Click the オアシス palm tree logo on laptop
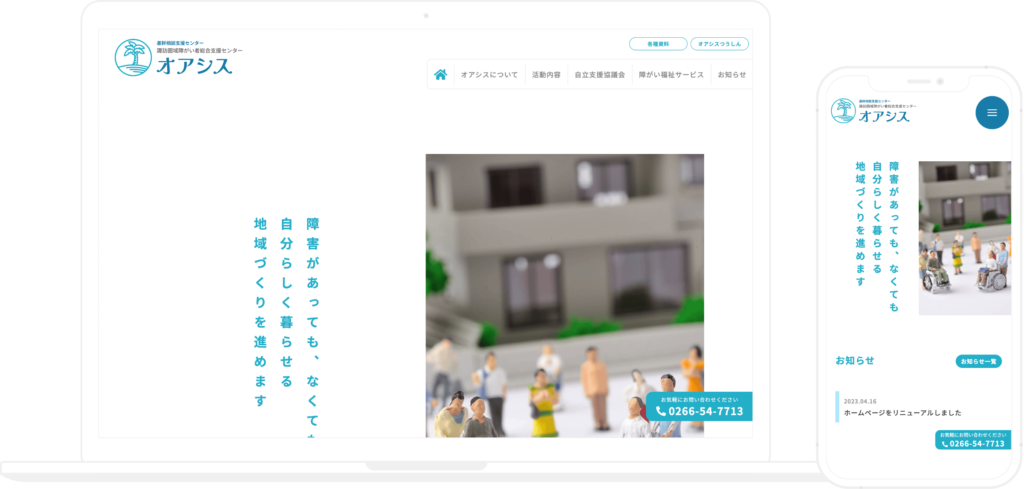1024x489 pixels. pyautogui.click(x=133, y=57)
